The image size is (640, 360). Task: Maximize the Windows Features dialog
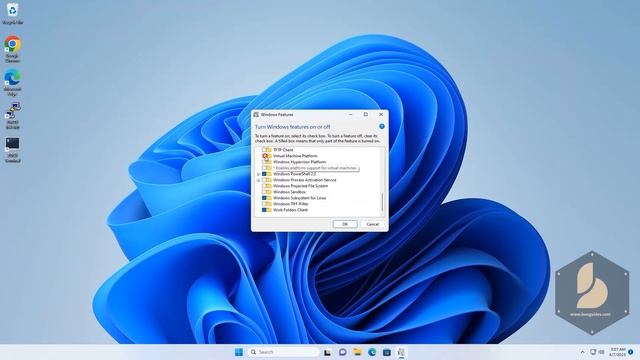pyautogui.click(x=366, y=115)
